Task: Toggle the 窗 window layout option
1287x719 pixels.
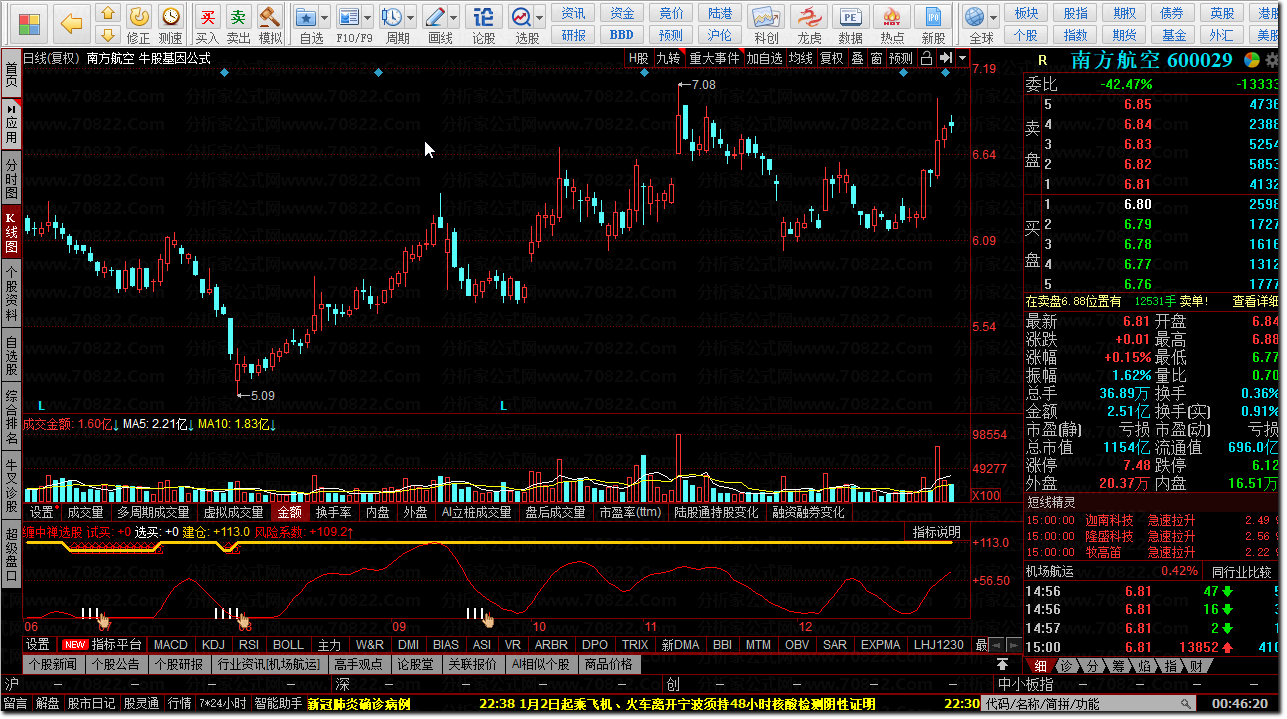Action: point(876,58)
